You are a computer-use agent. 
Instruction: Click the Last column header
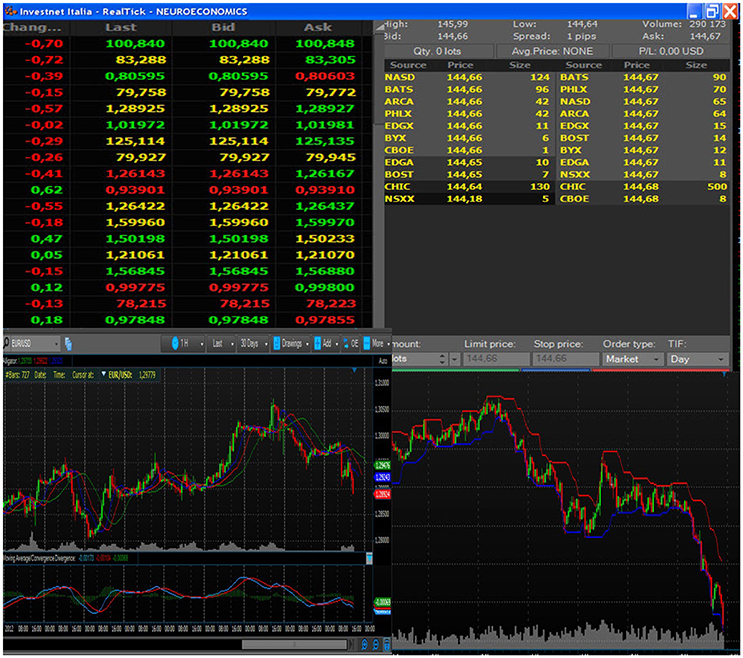coord(121,27)
